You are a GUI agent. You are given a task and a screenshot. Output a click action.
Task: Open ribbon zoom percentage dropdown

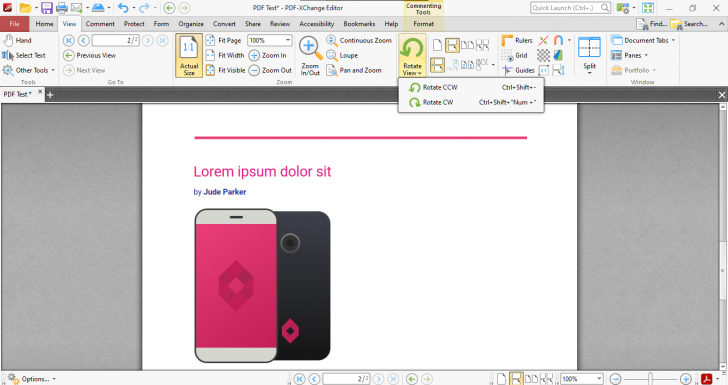point(288,40)
